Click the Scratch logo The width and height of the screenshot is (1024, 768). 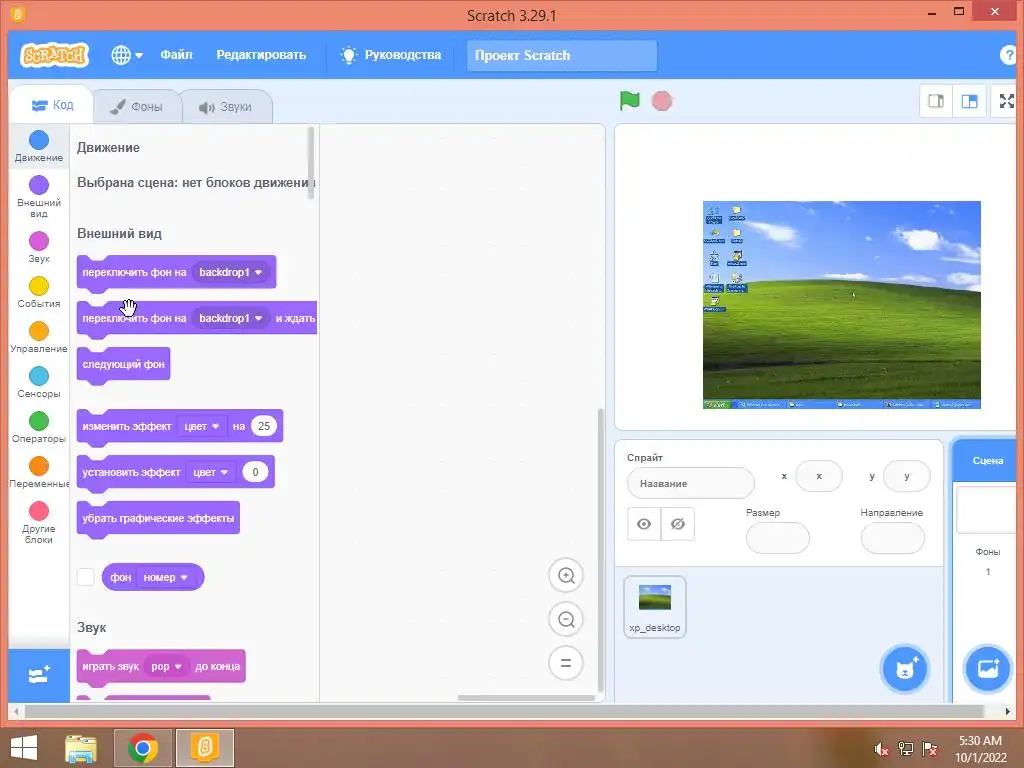pyautogui.click(x=54, y=56)
